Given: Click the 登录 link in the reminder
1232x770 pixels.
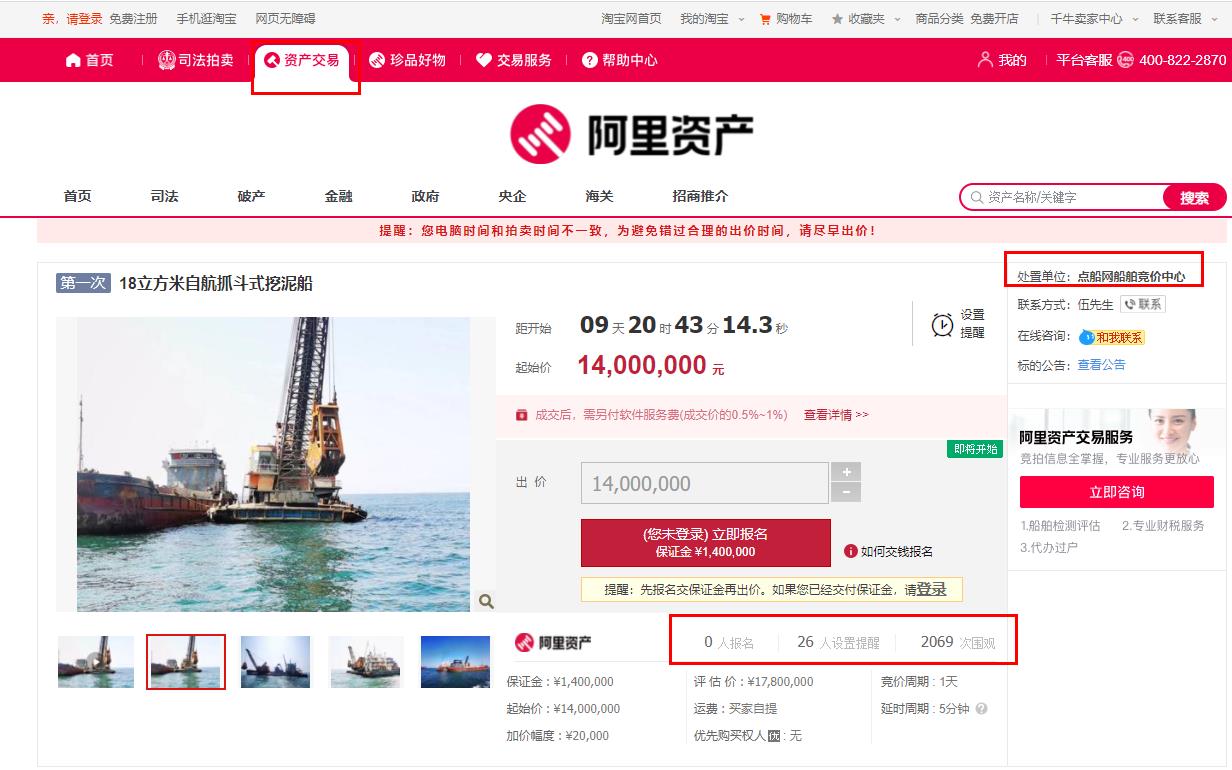Looking at the screenshot, I should pos(932,589).
